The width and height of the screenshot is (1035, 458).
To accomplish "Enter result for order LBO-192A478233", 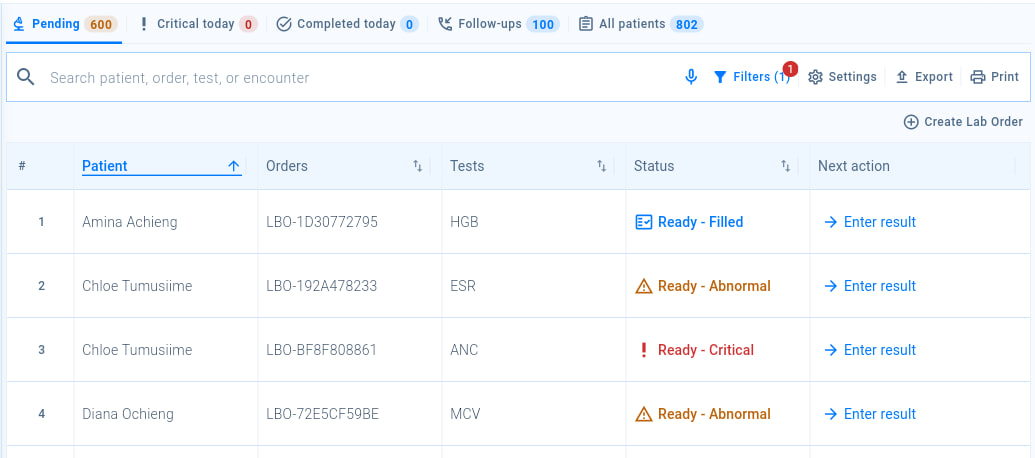I will click(870, 286).
